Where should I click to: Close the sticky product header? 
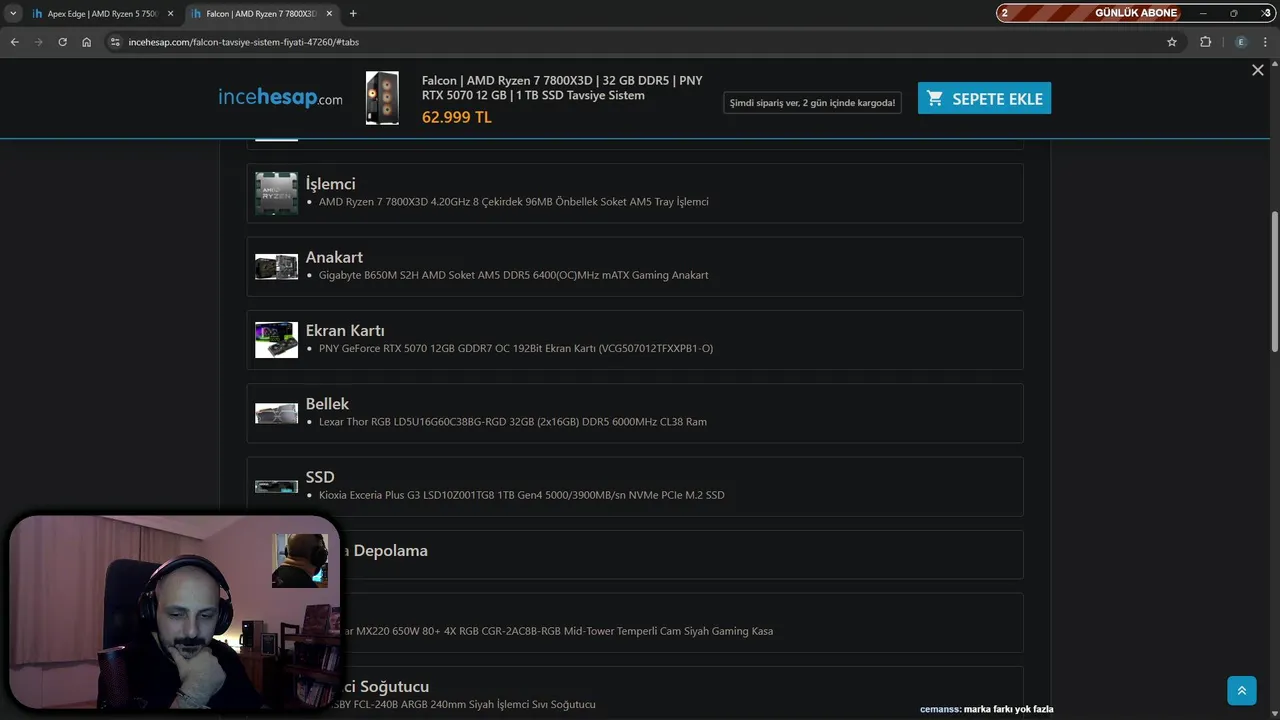pos(1258,70)
